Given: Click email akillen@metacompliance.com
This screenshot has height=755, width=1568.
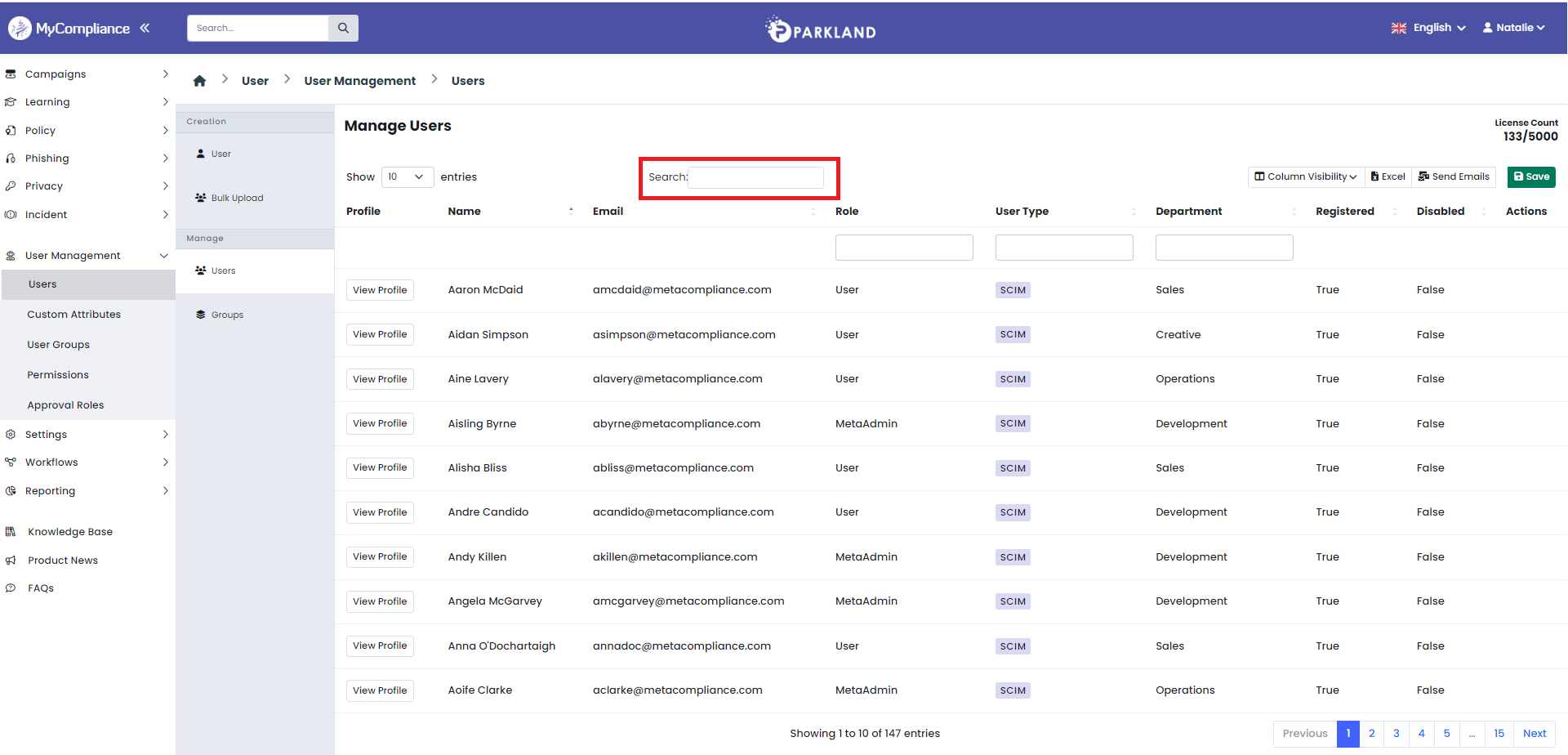Looking at the screenshot, I should [x=675, y=557].
